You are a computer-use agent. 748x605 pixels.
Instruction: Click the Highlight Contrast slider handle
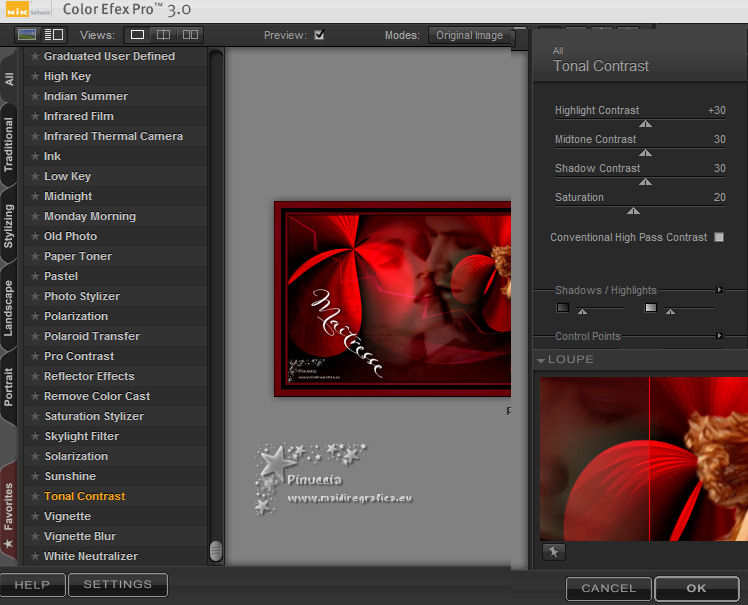click(645, 124)
